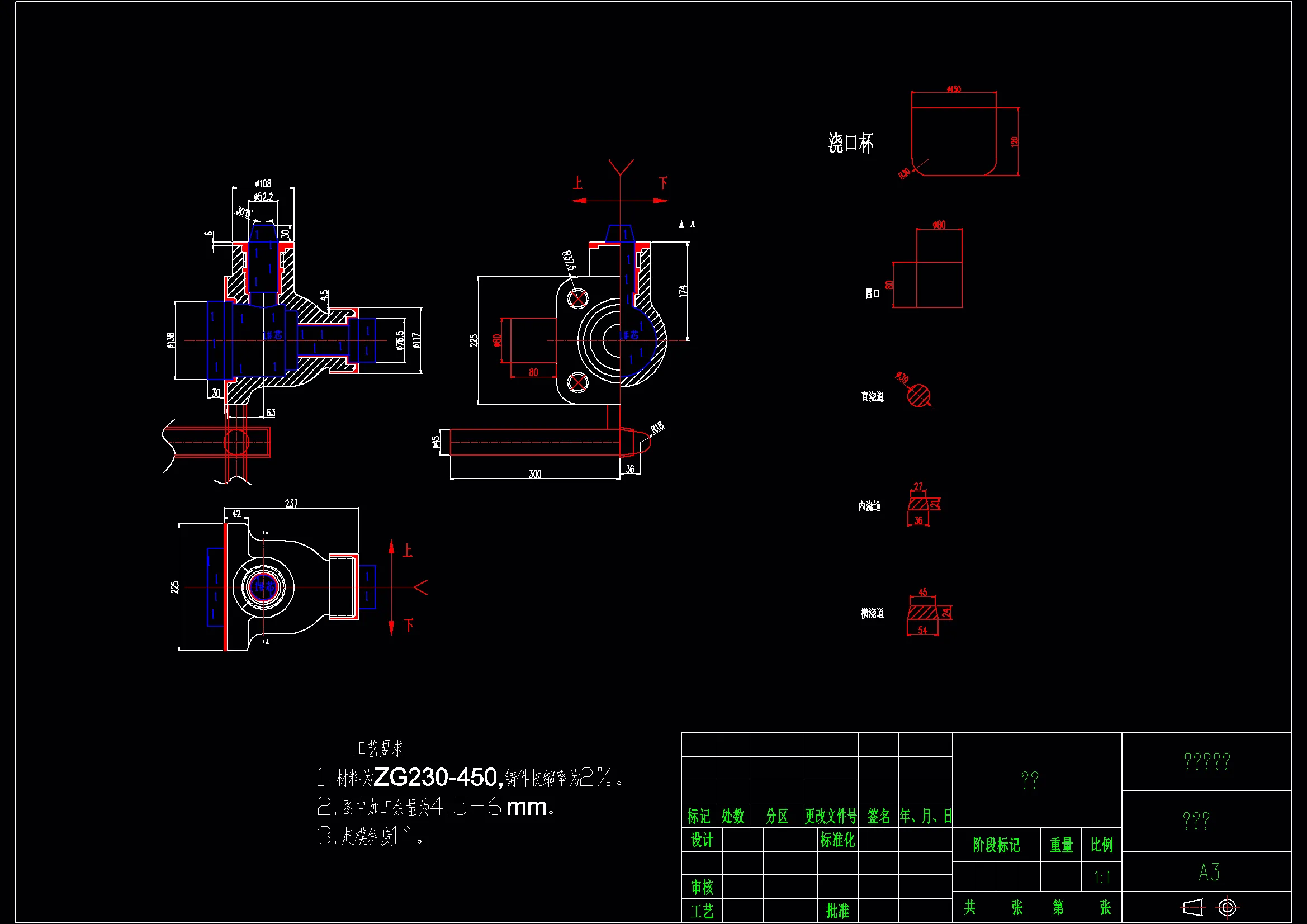Viewport: 1307px width, 924px height.
Task: Click the 300 length dimension on runner
Action: 535,473
